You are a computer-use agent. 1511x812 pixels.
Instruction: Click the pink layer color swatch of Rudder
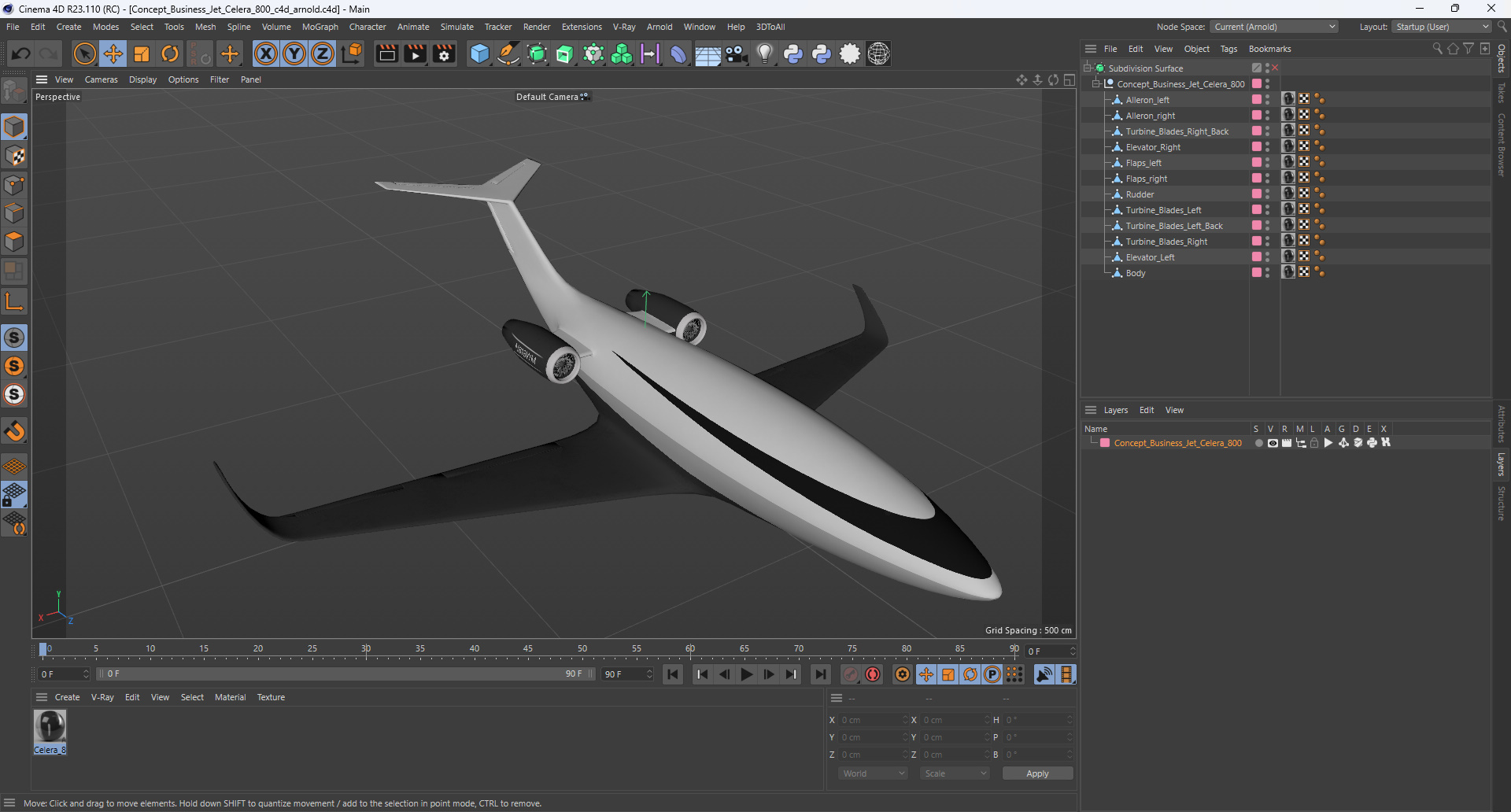pyautogui.click(x=1257, y=194)
